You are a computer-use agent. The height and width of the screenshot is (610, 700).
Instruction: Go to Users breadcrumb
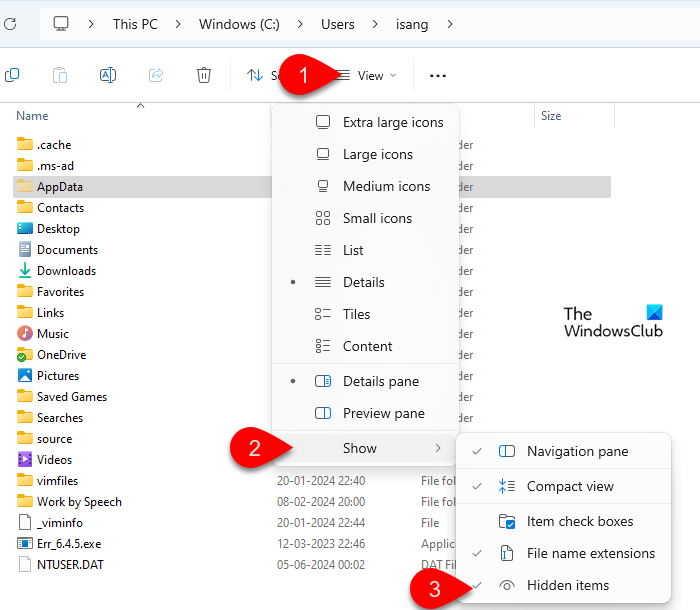click(338, 24)
